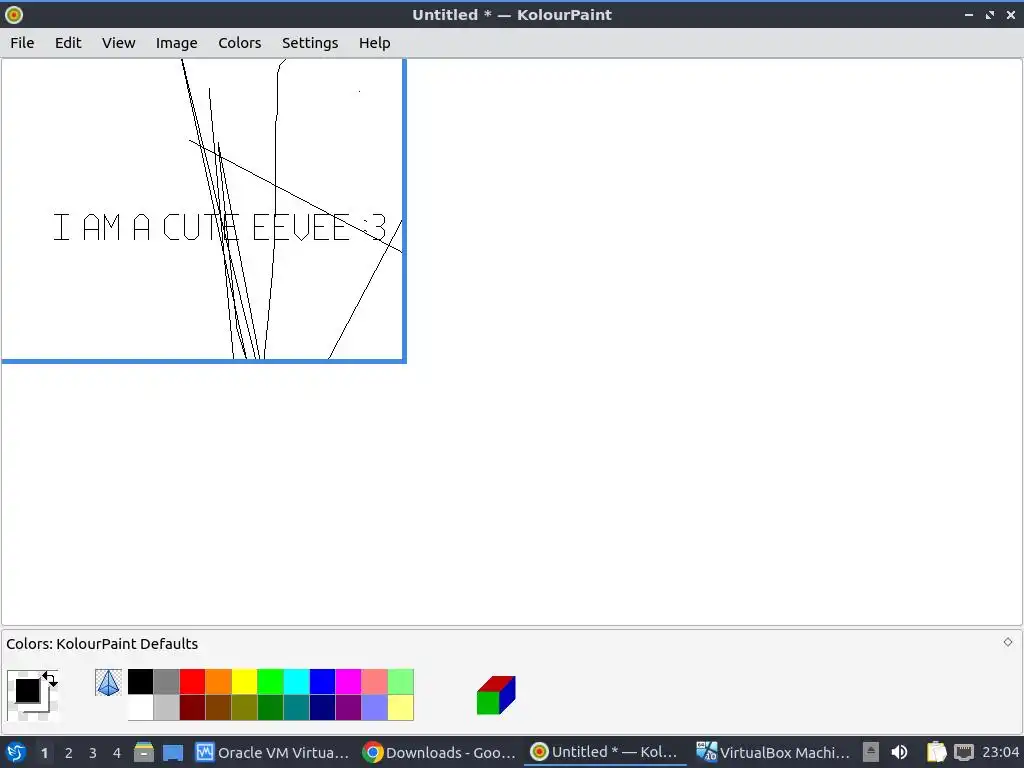Switch to virtual desktop 1
The width and height of the screenshot is (1024, 768).
click(x=44, y=753)
